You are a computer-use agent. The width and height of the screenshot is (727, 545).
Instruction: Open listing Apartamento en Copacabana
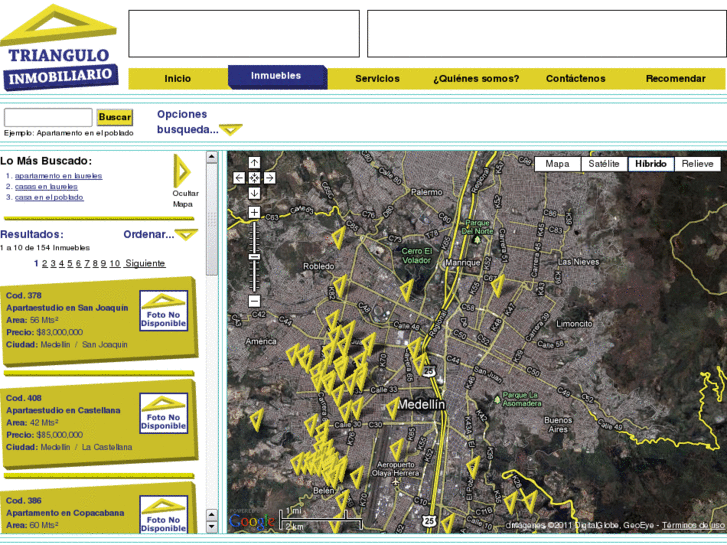tap(65, 513)
